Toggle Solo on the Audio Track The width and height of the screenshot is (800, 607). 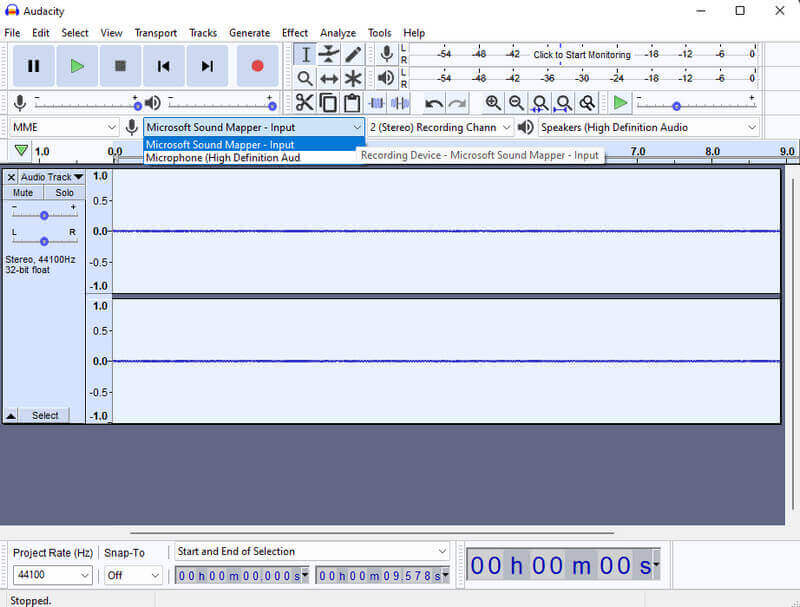click(x=64, y=193)
